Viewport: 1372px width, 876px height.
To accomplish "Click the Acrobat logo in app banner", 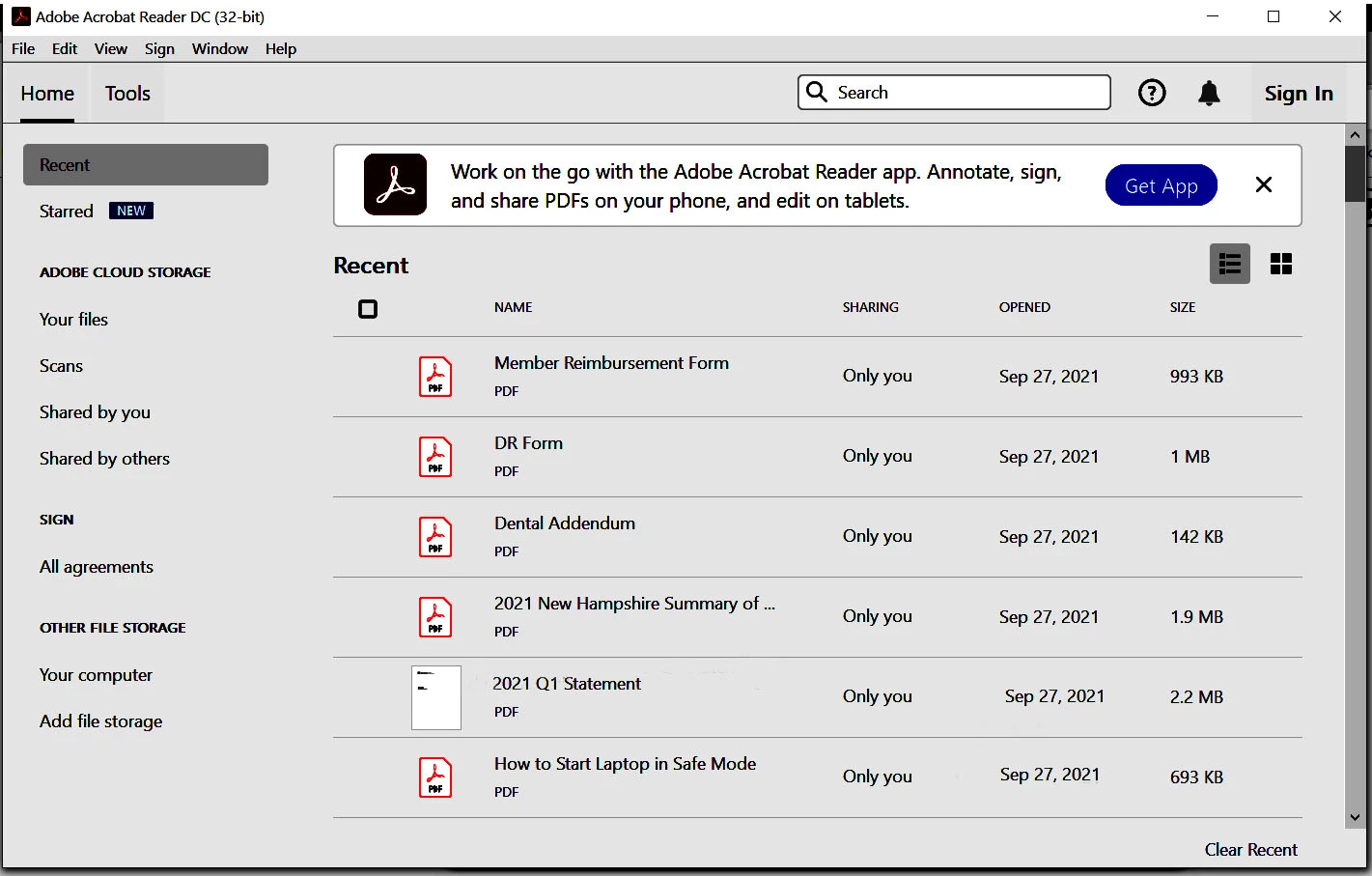I will click(395, 184).
